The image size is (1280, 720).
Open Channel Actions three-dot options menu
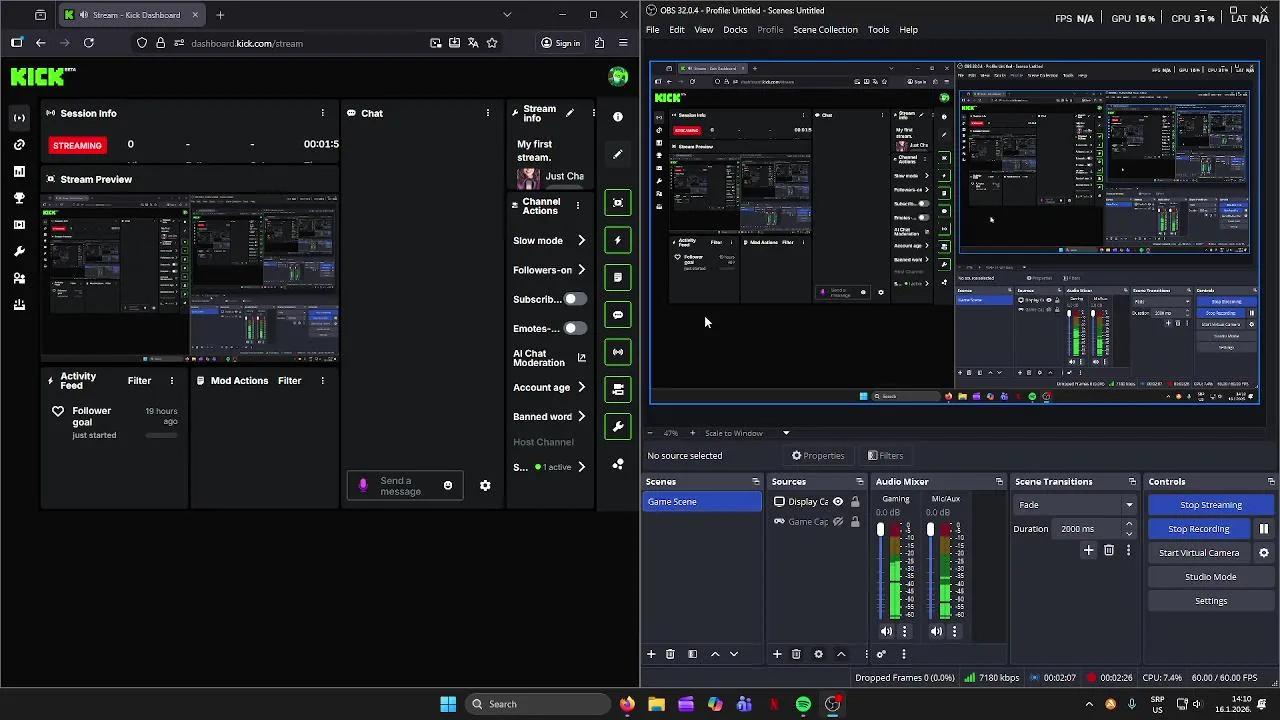tap(577, 206)
